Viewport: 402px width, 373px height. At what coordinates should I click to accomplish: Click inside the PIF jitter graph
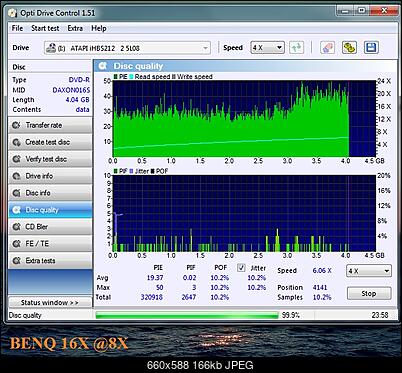point(244,213)
